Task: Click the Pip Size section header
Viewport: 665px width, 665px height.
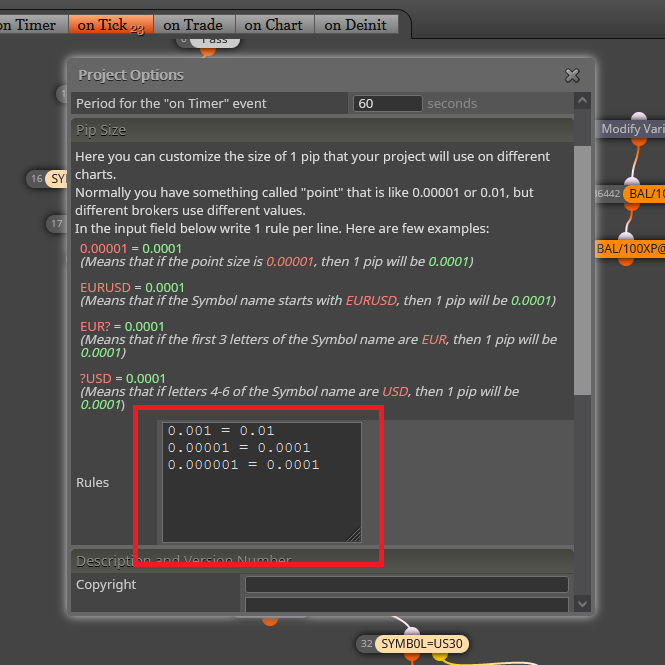Action: 322,130
